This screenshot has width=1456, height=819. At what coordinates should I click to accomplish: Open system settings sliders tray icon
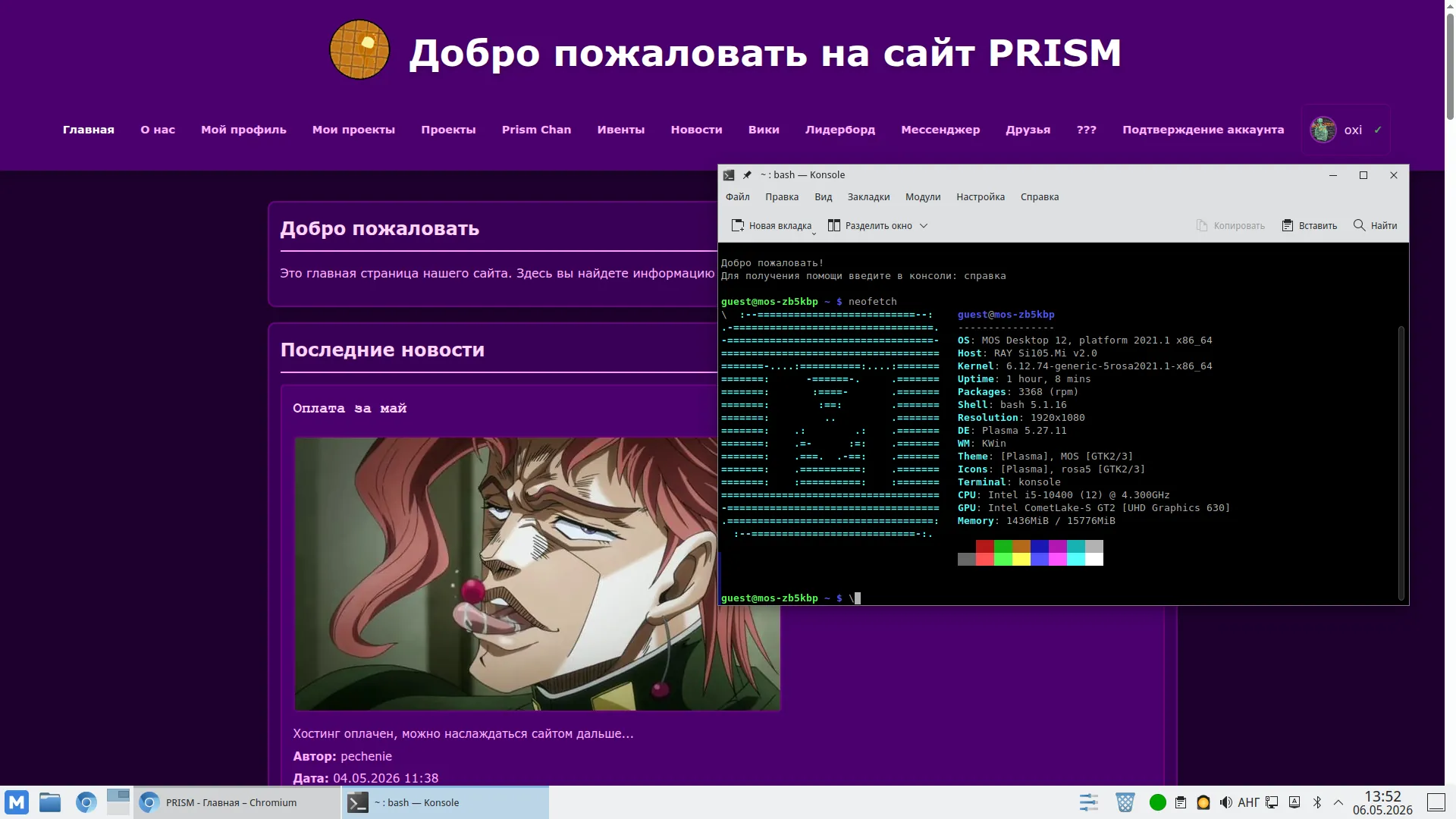(1089, 802)
